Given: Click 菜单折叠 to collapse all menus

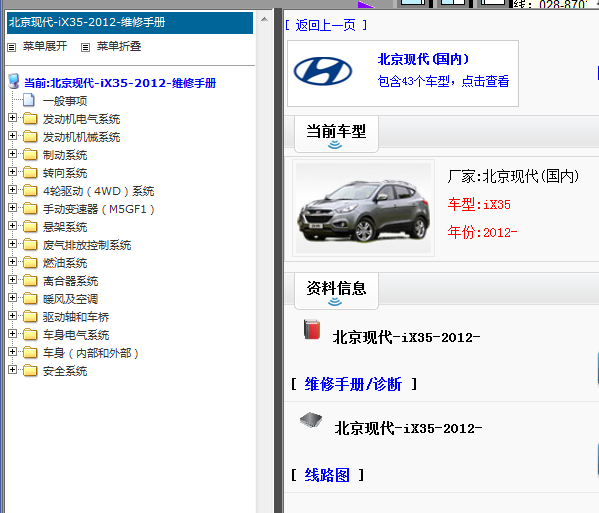Looking at the screenshot, I should click(119, 46).
